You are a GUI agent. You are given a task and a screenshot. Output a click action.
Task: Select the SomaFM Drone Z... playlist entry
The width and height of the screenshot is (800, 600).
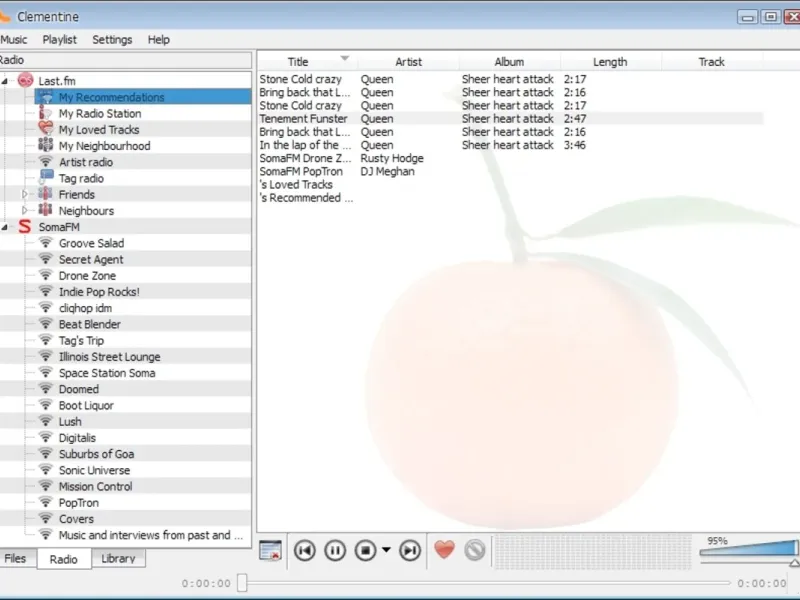[x=510, y=158]
